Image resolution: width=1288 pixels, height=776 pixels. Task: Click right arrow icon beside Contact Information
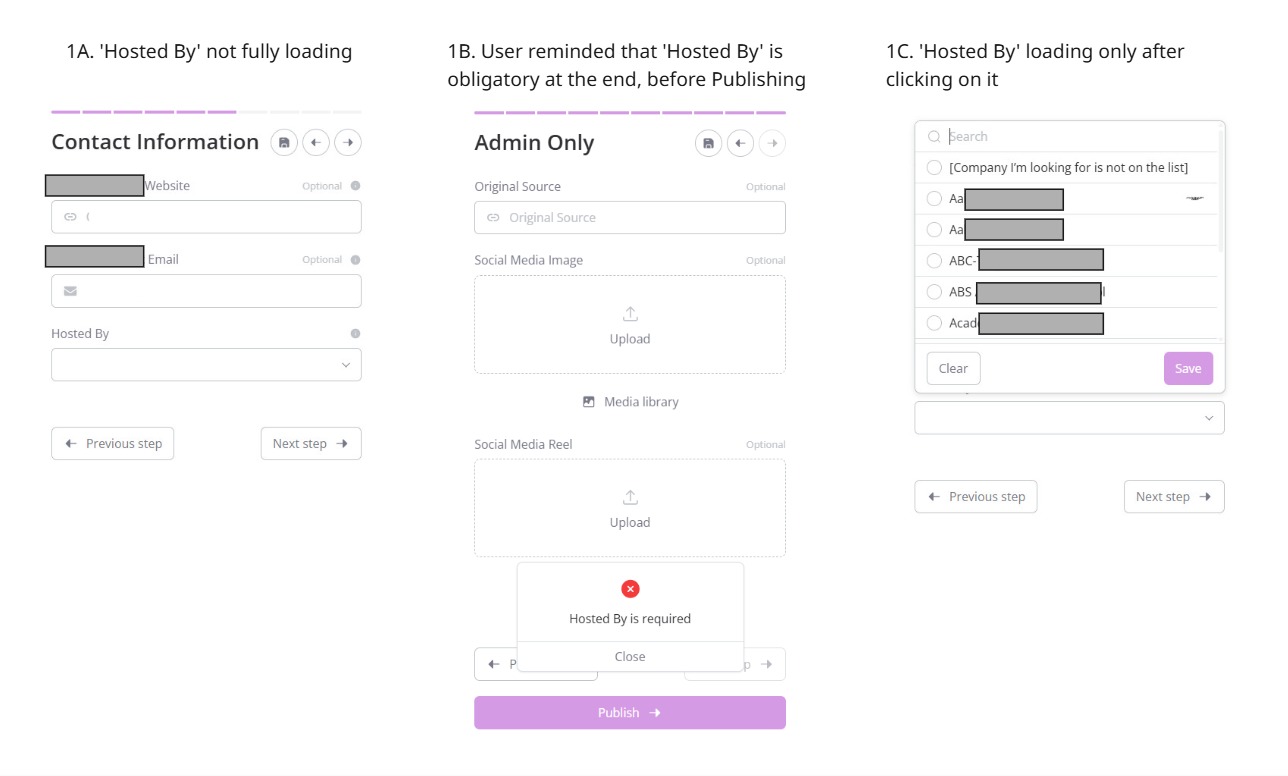[348, 143]
